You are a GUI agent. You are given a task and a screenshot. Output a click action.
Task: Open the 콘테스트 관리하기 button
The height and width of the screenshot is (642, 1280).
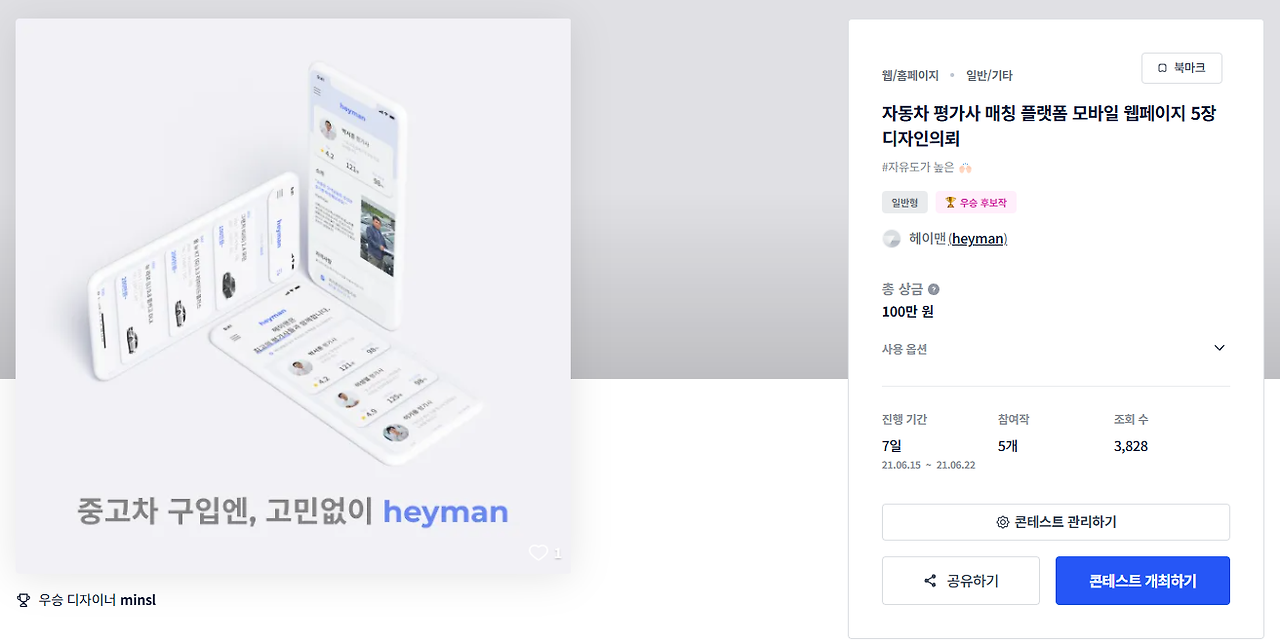click(1055, 522)
